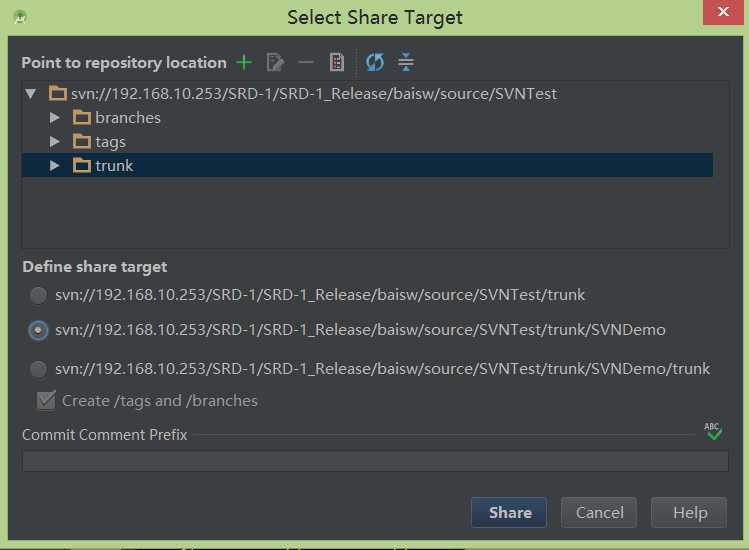
Task: Click the Edit repository location icon
Action: [275, 63]
